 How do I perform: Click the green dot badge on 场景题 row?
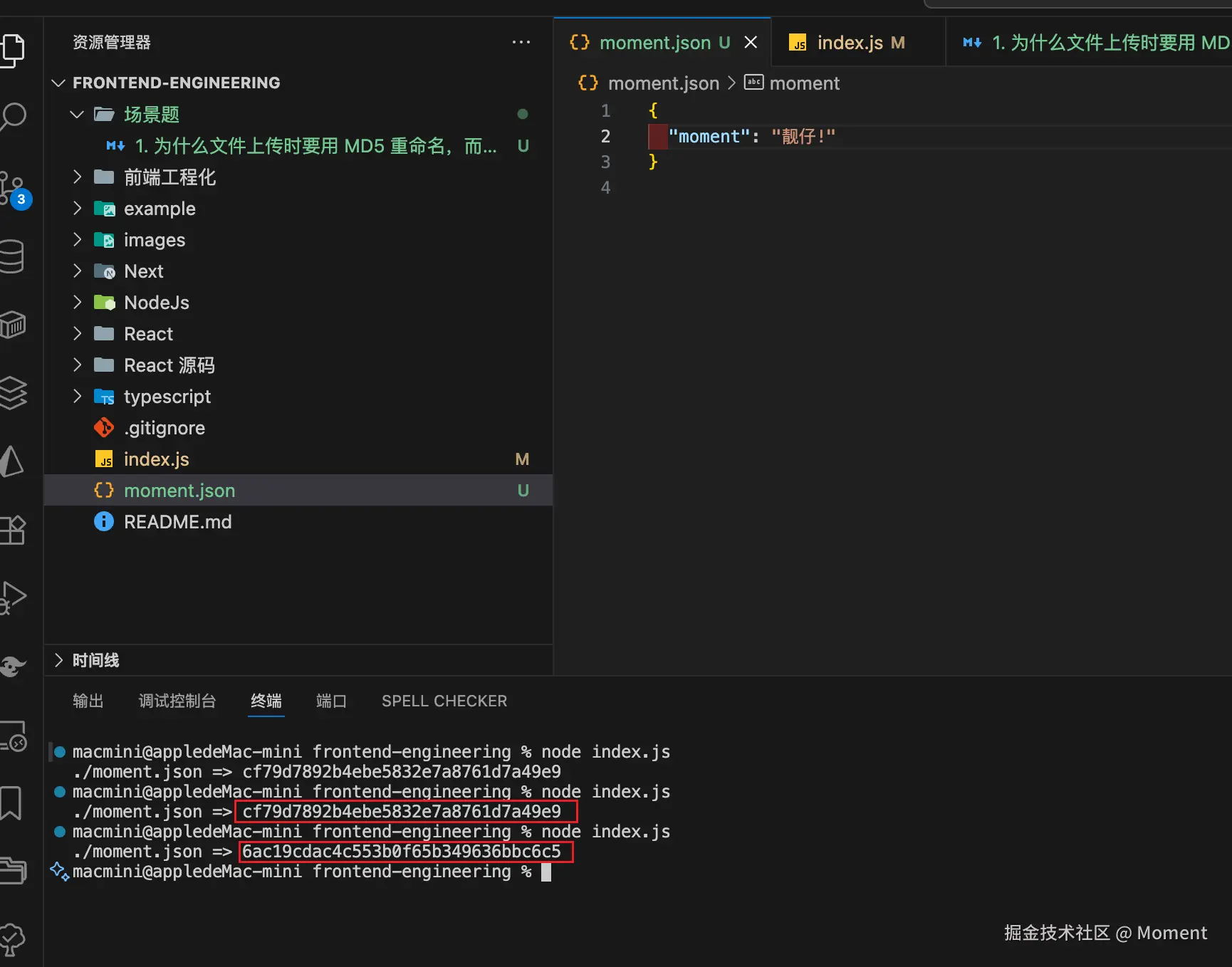point(523,114)
